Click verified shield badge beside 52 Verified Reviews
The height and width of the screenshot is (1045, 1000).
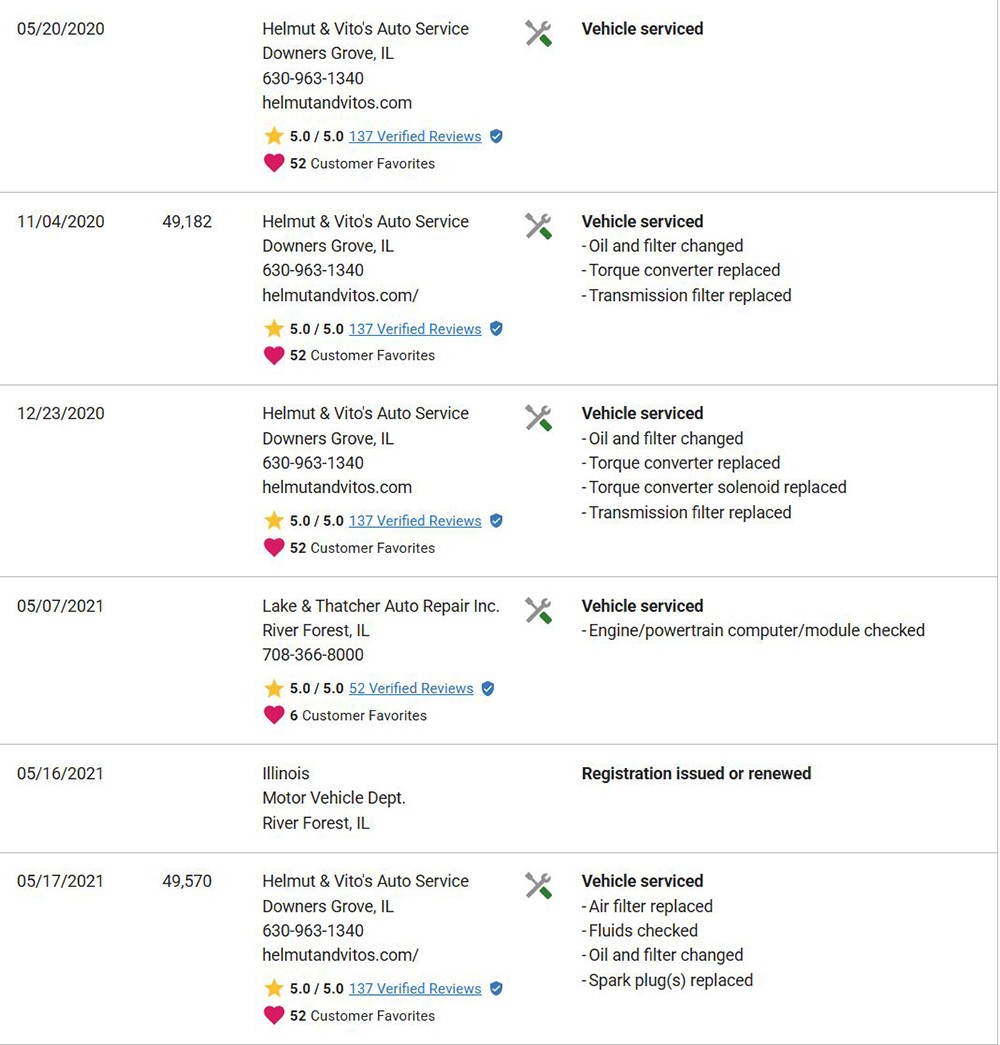point(488,688)
